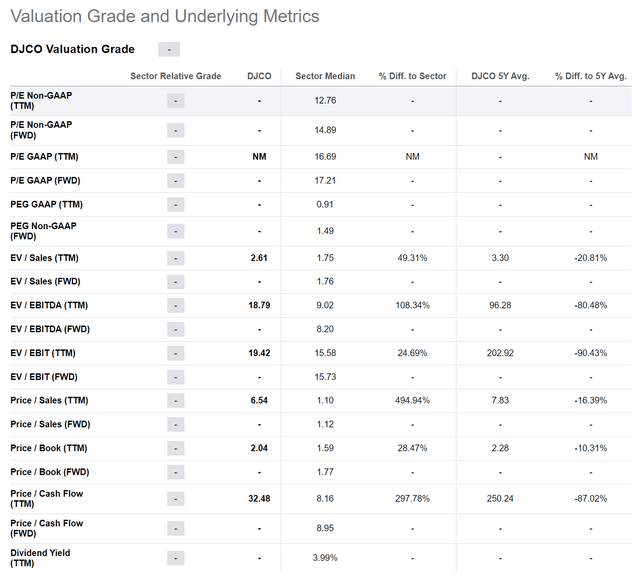Click grade badge for Price / Book (TTM)

pos(176,448)
